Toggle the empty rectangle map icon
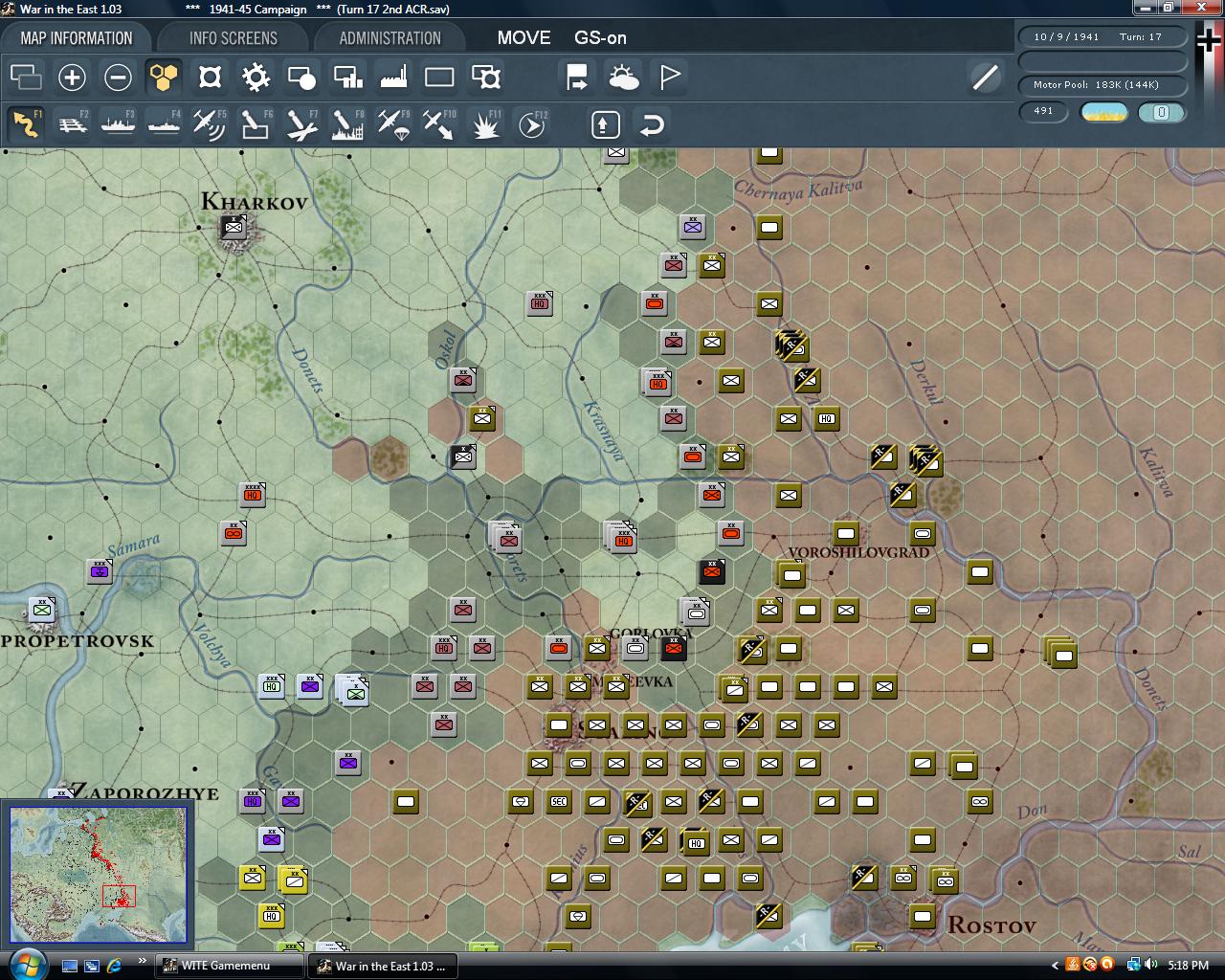1225x980 pixels. tap(439, 77)
